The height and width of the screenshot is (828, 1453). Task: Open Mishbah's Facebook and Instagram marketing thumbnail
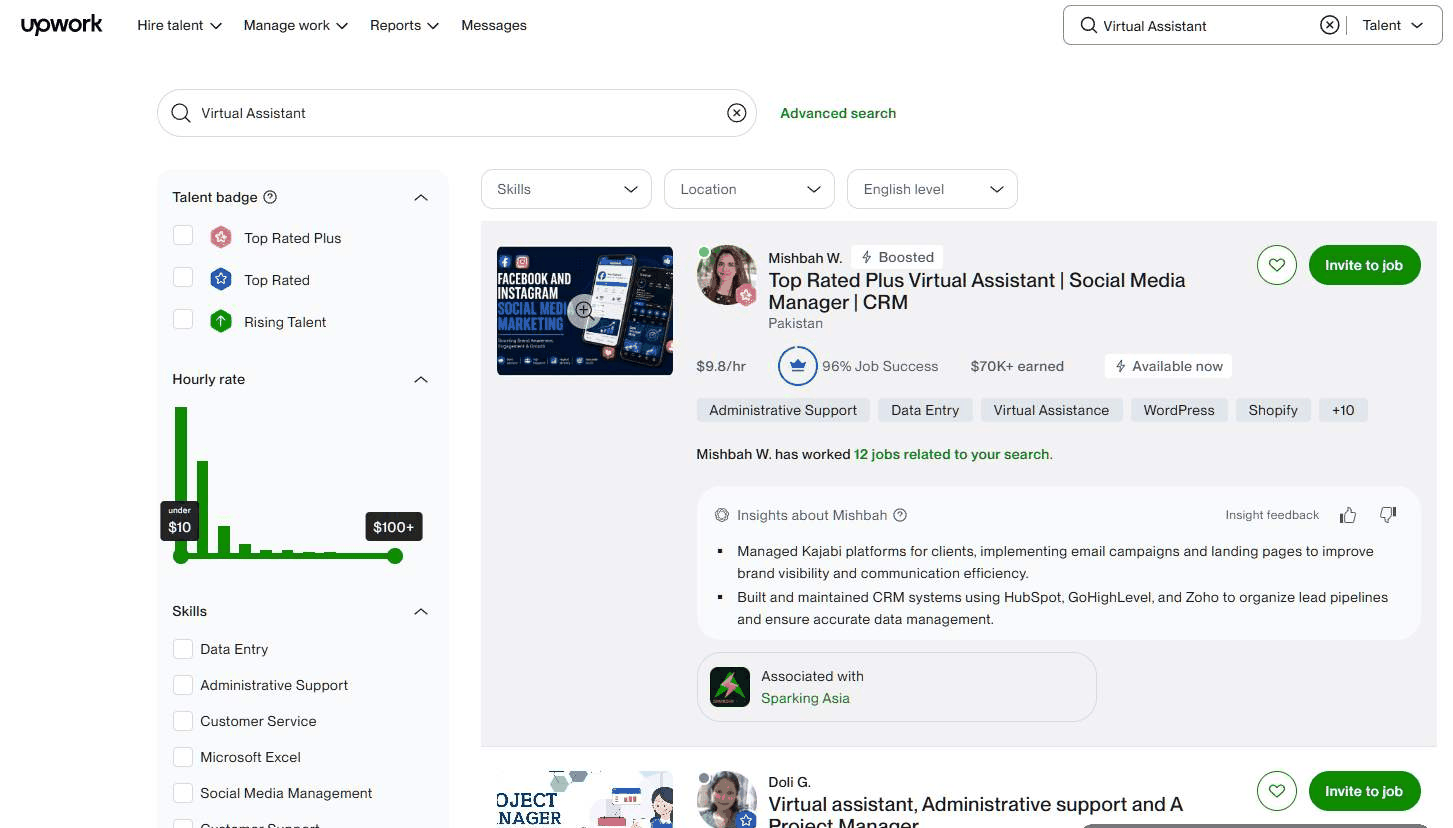pyautogui.click(x=584, y=311)
